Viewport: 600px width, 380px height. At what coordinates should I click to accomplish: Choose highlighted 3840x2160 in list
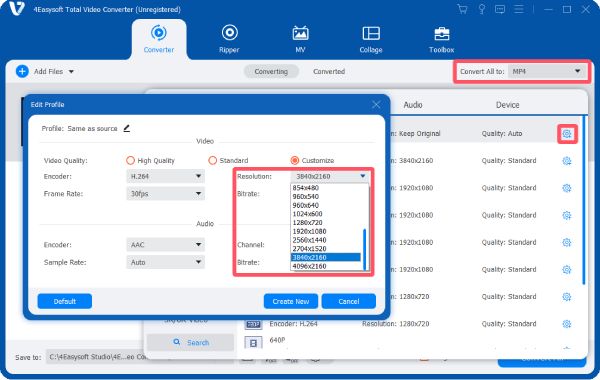click(326, 258)
